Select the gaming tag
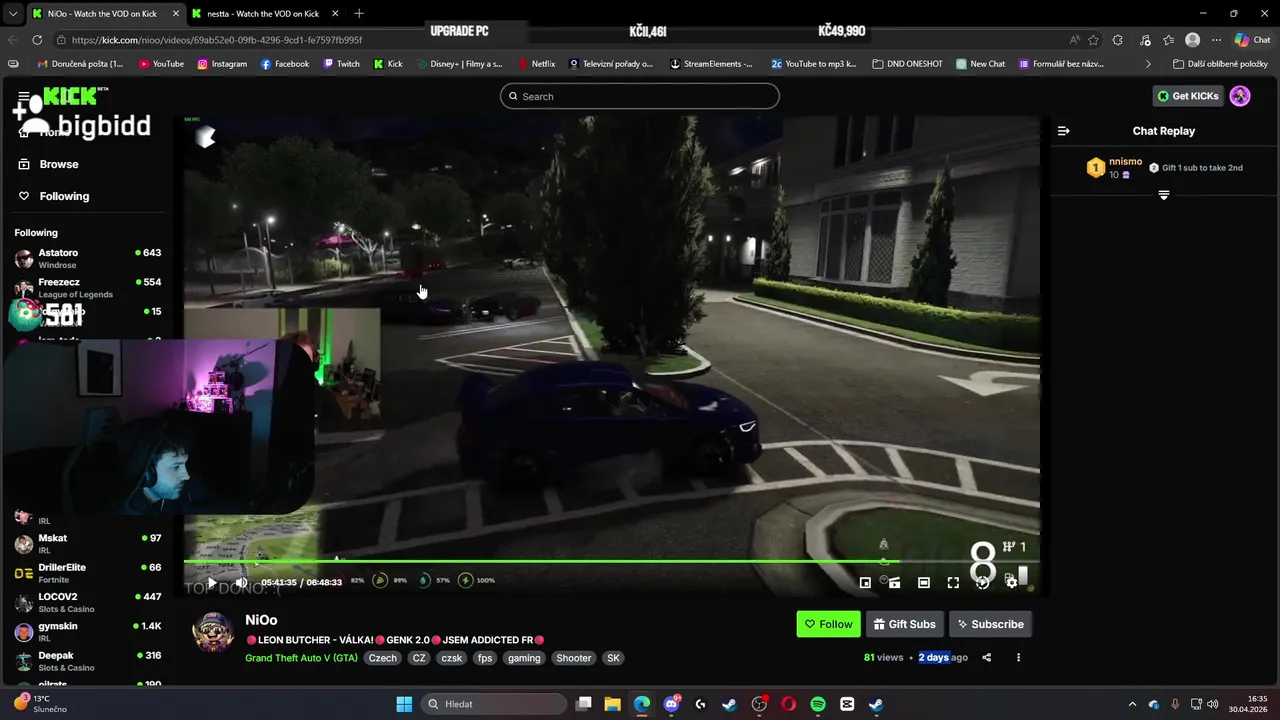The height and width of the screenshot is (720, 1280). pyautogui.click(x=524, y=658)
